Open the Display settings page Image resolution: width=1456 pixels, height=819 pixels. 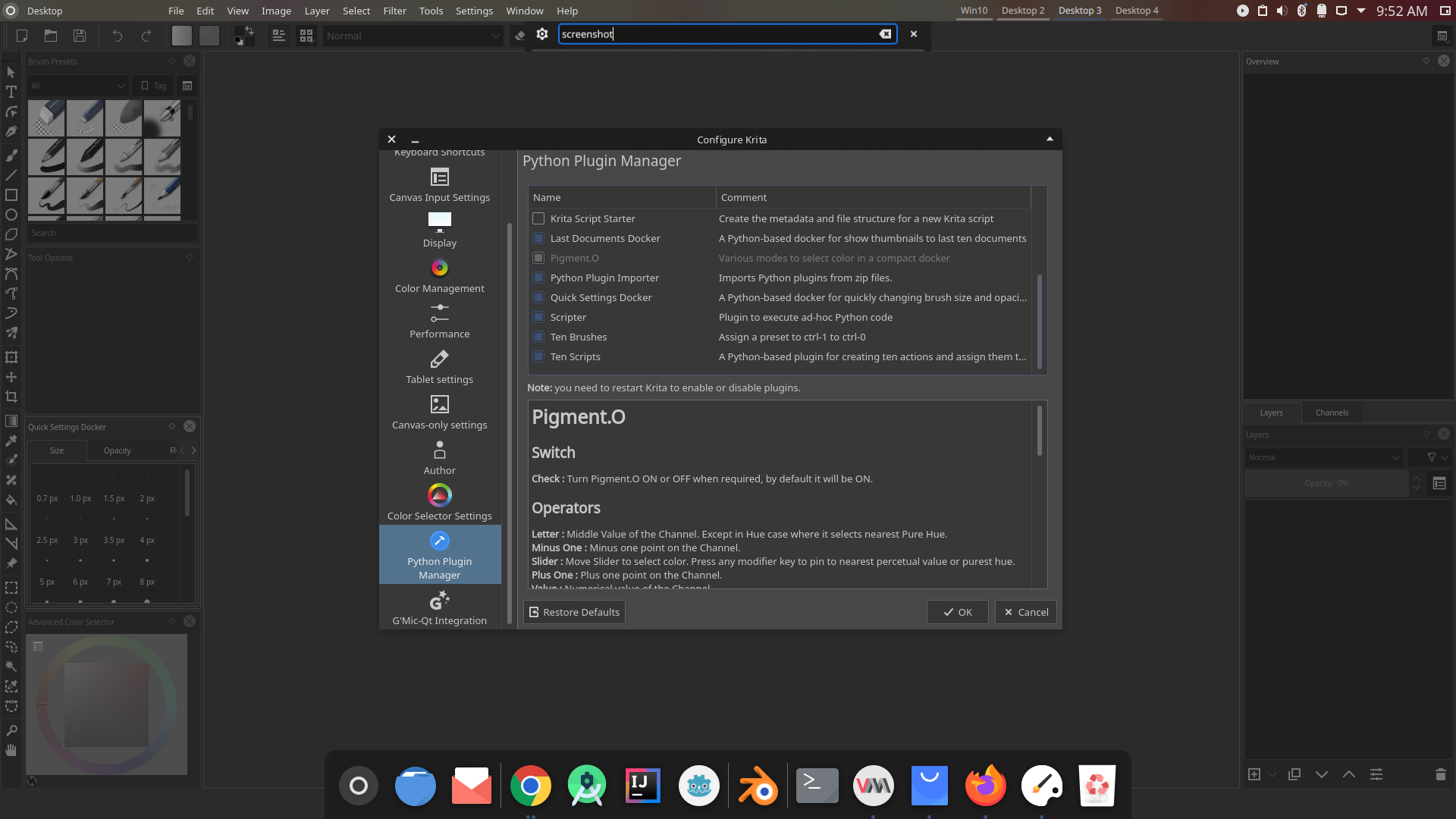pyautogui.click(x=440, y=231)
